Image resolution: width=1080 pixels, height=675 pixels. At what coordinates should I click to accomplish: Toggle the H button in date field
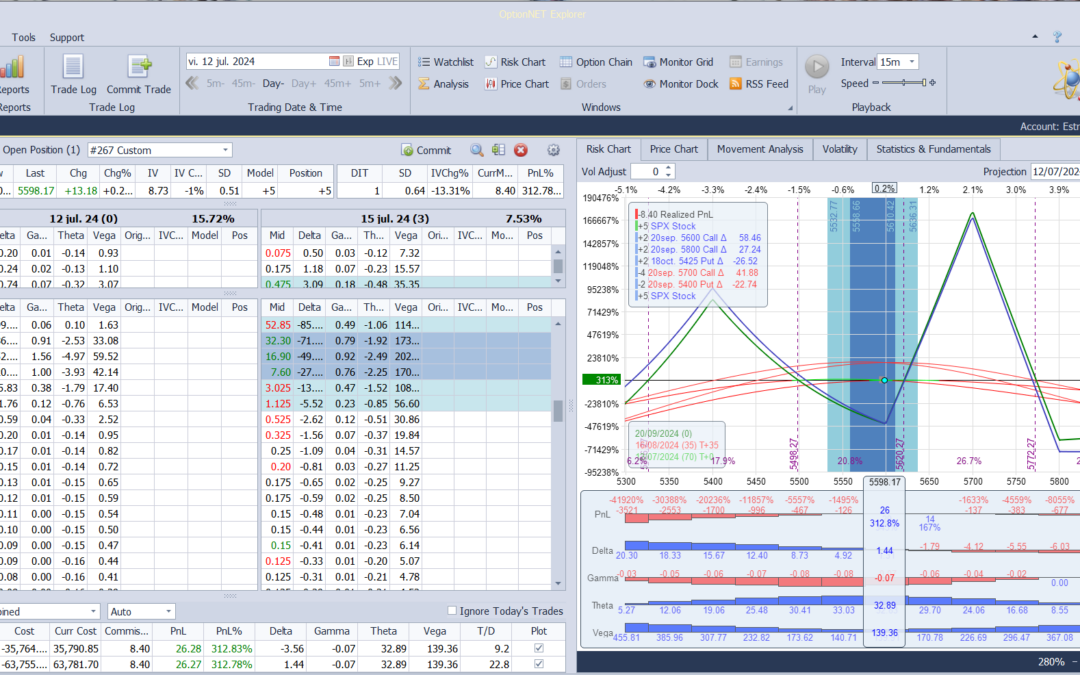(348, 61)
